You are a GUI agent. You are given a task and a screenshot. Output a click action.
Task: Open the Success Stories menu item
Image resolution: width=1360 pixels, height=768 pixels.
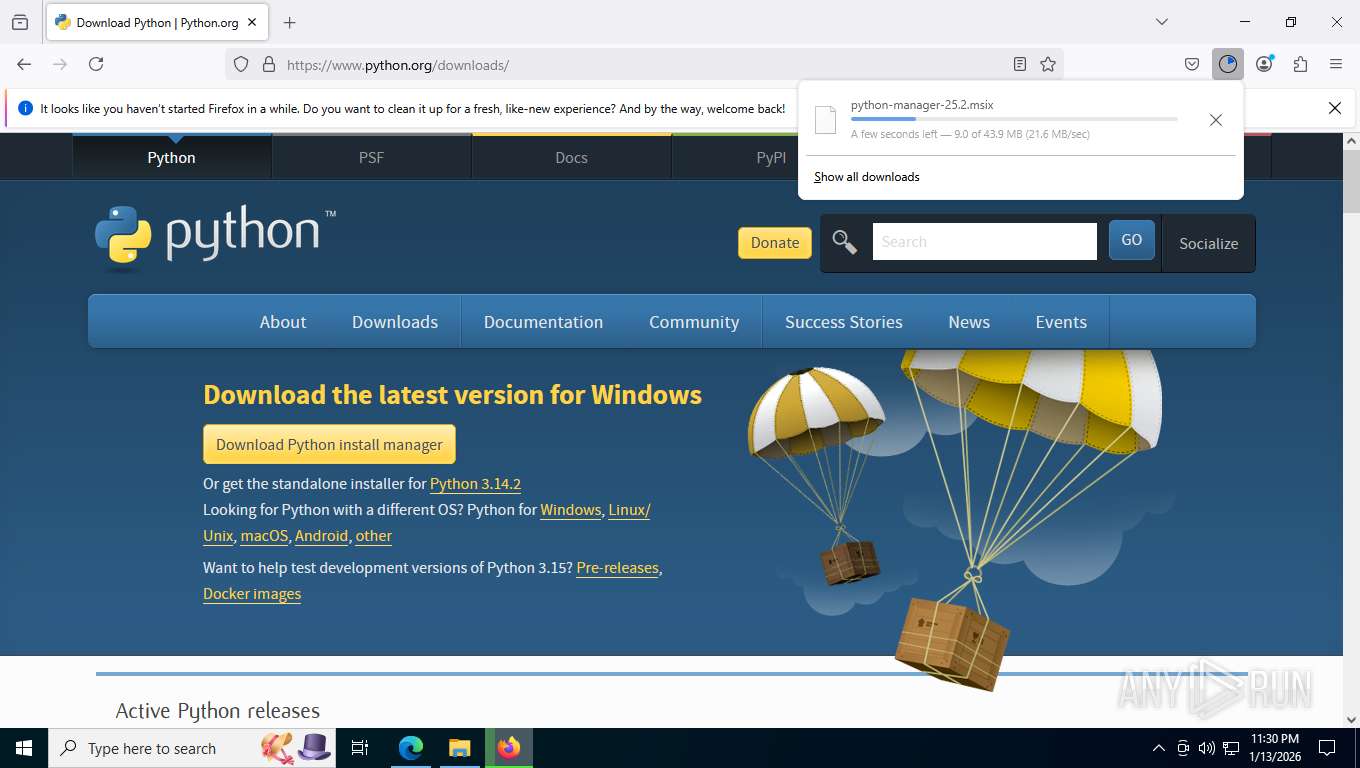[x=844, y=322]
